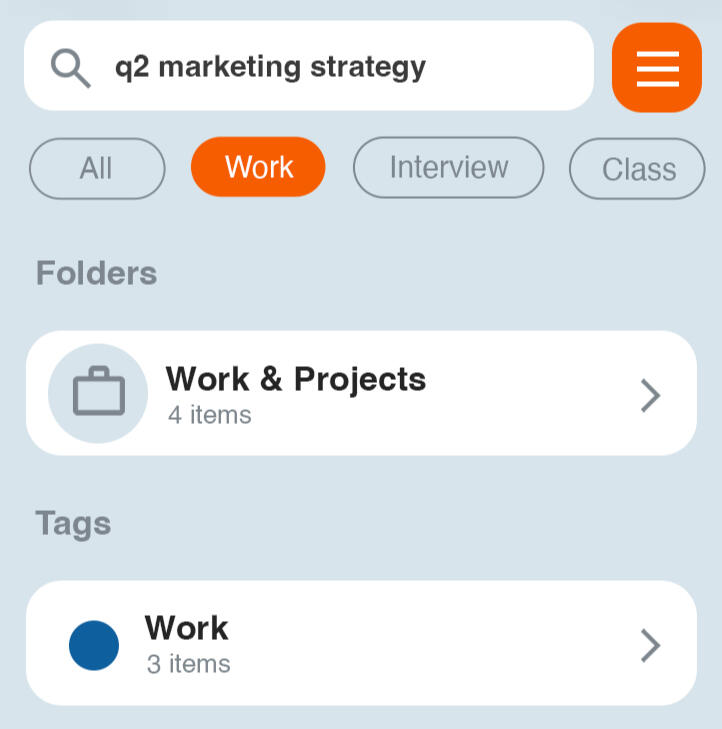This screenshot has width=722, height=729.
Task: Open the Work & Projects folder title
Action: click(296, 380)
